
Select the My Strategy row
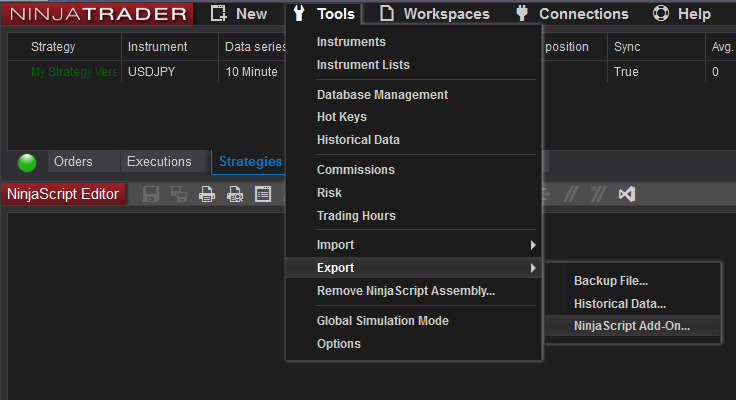click(x=73, y=72)
